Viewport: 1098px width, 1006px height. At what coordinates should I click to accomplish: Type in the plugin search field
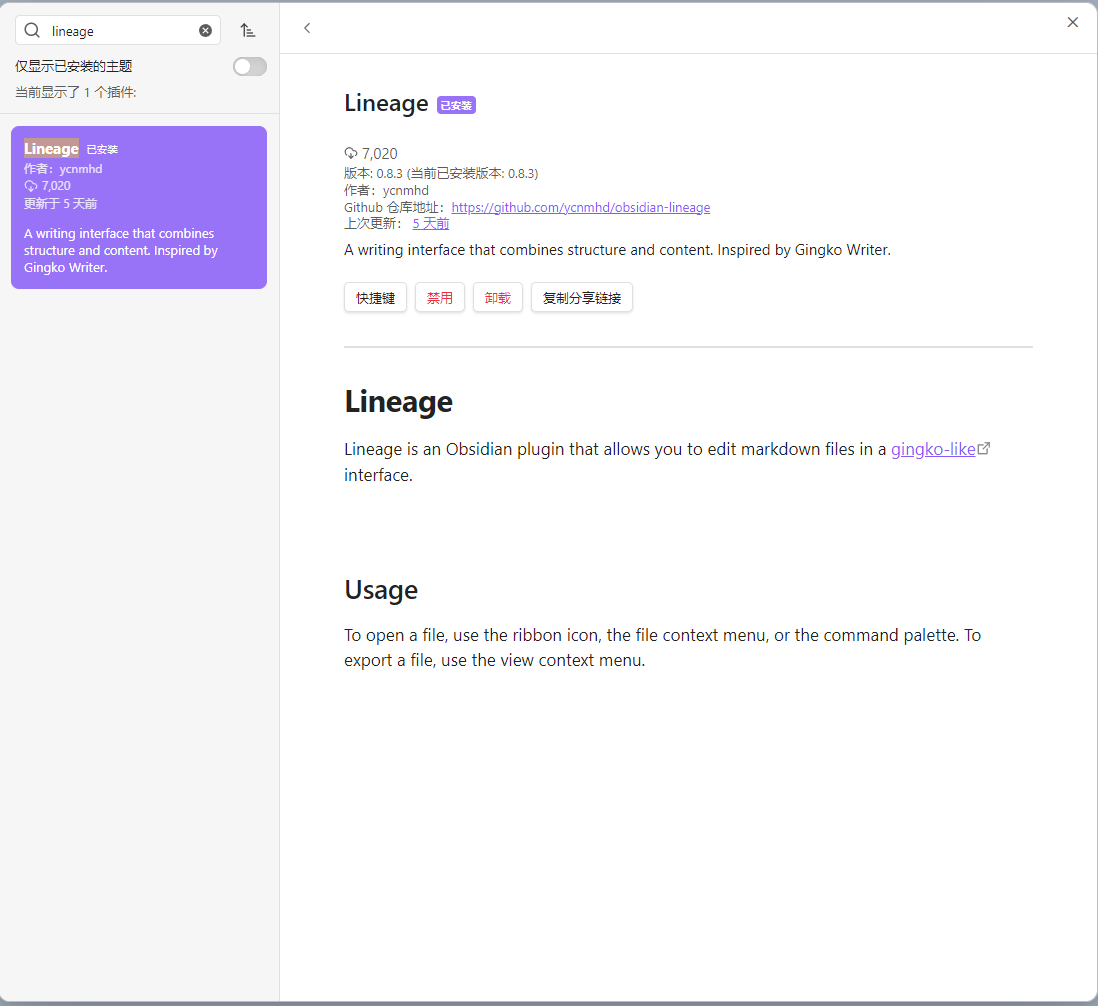tap(120, 31)
